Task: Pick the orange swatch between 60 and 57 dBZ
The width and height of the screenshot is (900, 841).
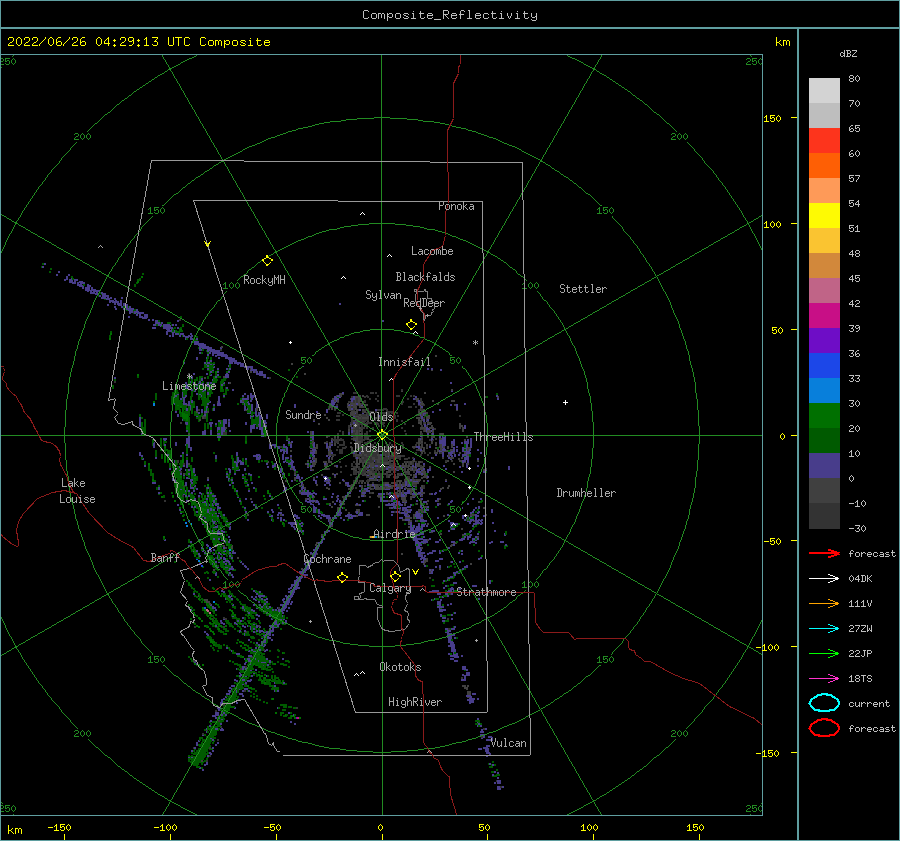Action: click(x=824, y=165)
